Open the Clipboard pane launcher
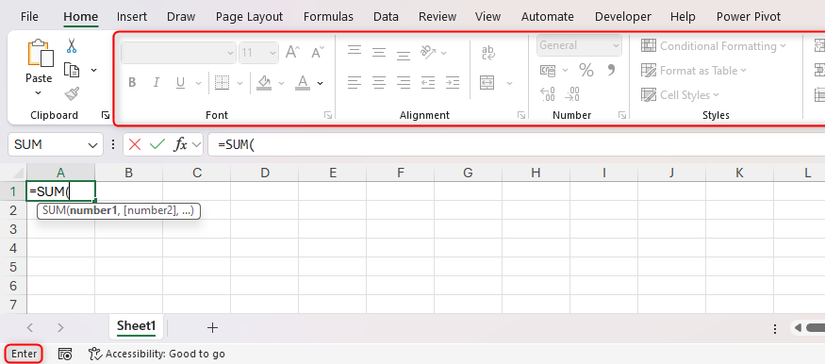 105,115
